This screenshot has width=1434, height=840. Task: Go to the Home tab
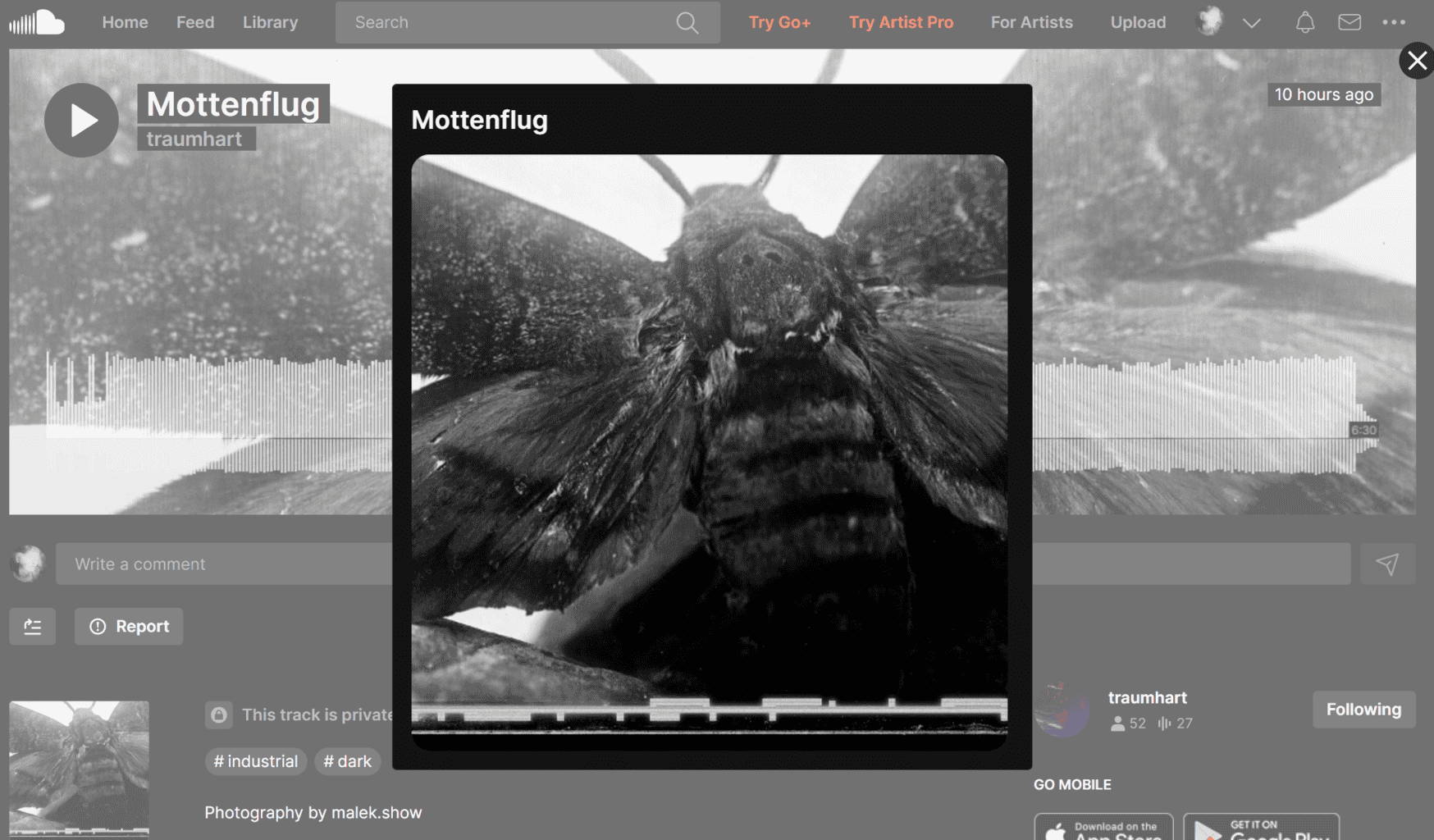(125, 23)
